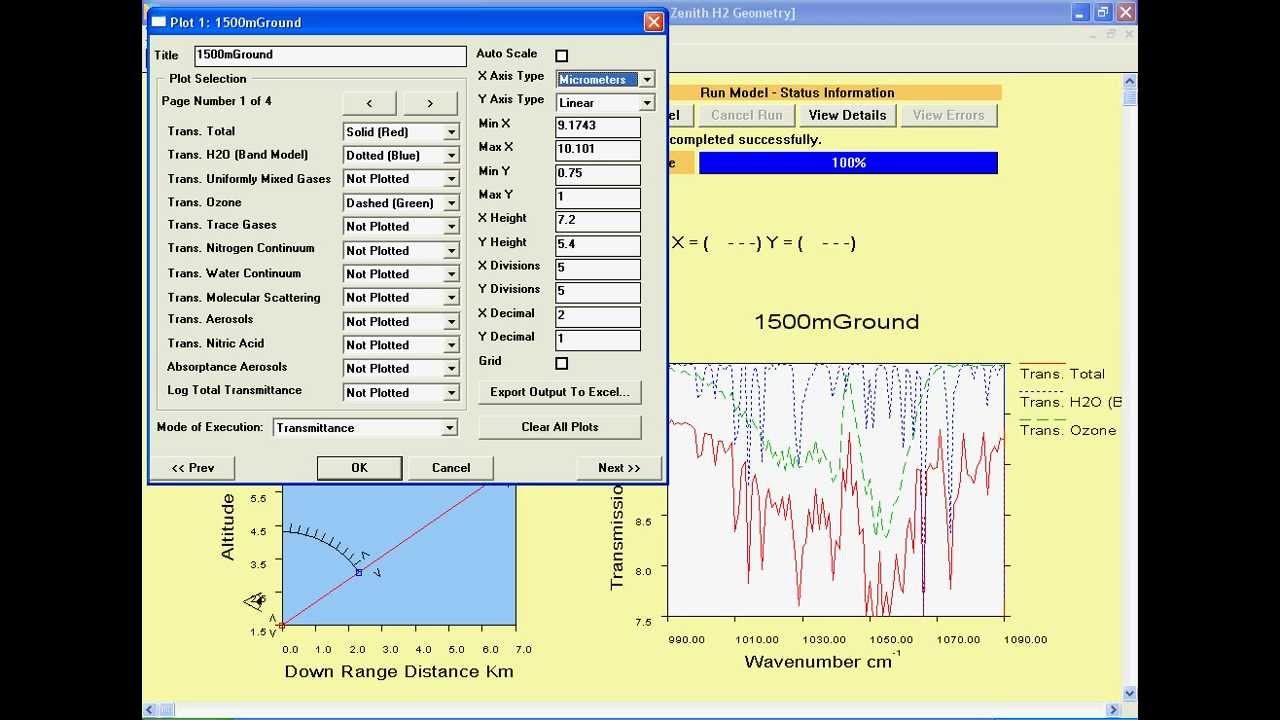Click the 1500mGround chart title
Viewport: 1280px width, 720px height.
pyautogui.click(x=836, y=322)
